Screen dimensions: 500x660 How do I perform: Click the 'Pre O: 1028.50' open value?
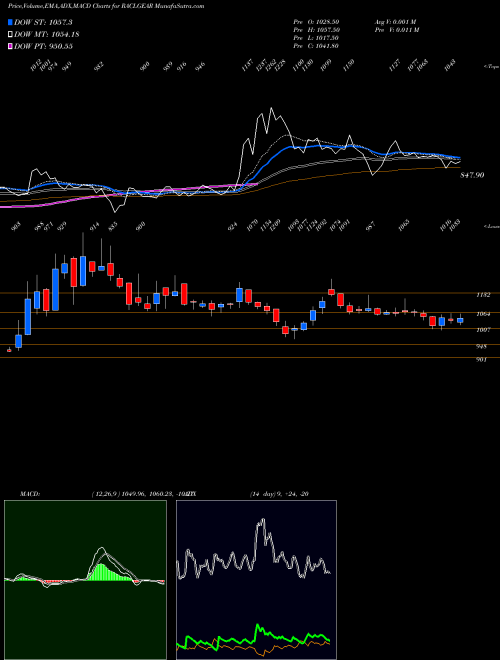click(x=316, y=21)
